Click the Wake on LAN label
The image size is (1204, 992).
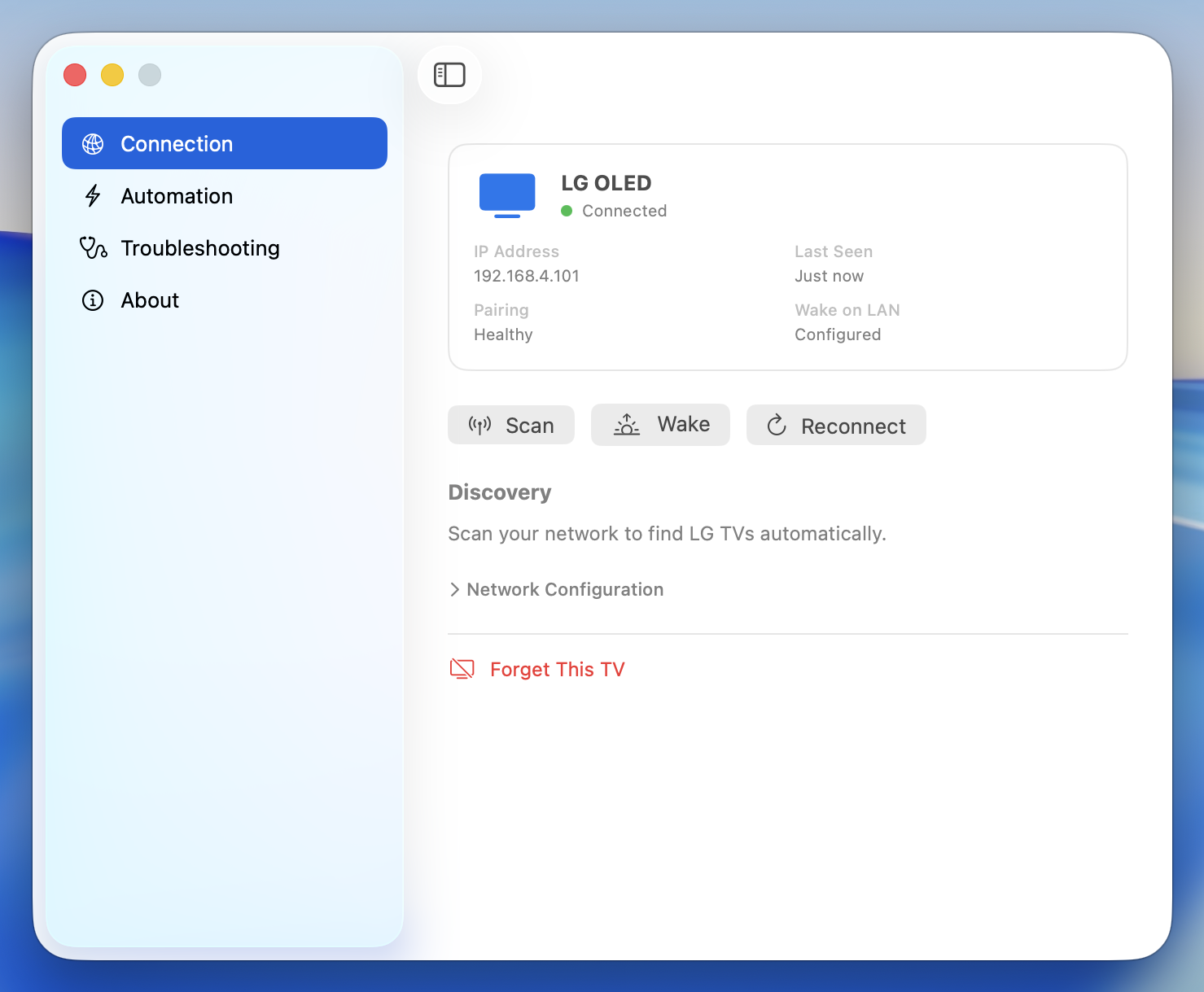(x=847, y=310)
